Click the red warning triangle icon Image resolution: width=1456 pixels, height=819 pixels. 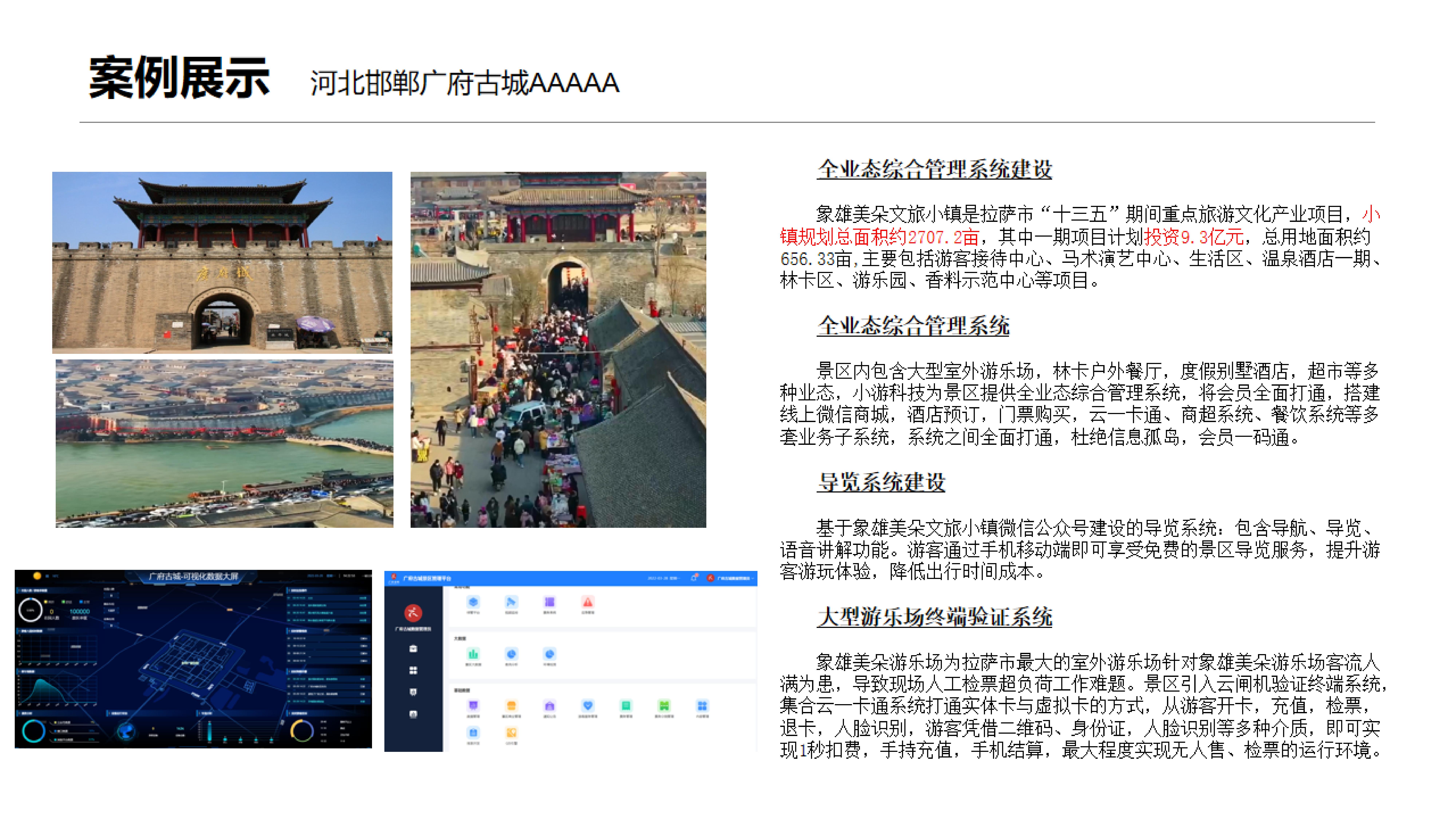pyautogui.click(x=588, y=603)
